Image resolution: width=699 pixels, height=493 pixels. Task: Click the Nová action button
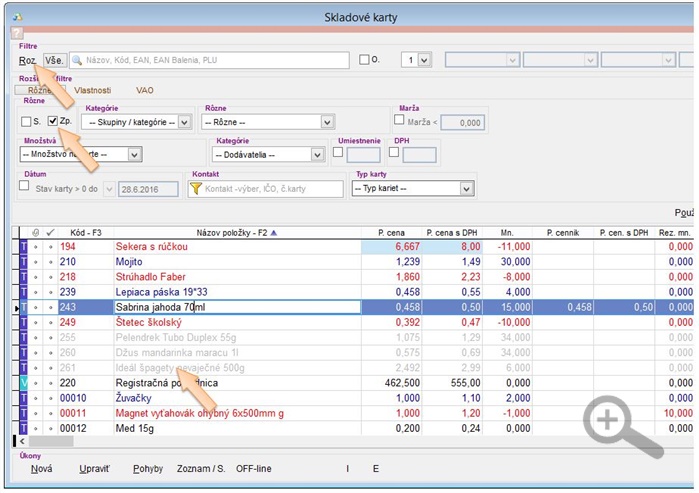pos(41,468)
